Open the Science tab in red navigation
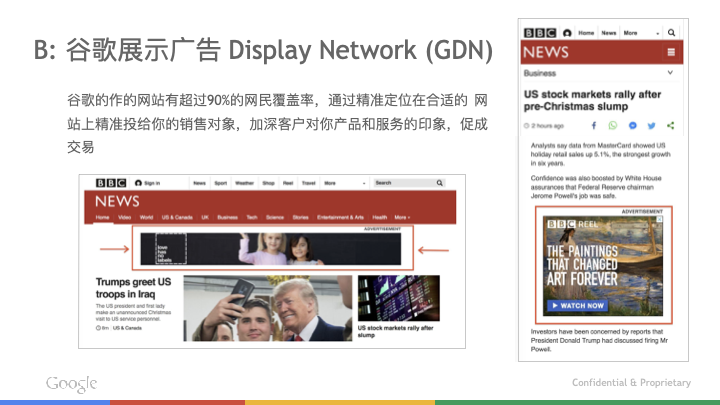 click(275, 217)
